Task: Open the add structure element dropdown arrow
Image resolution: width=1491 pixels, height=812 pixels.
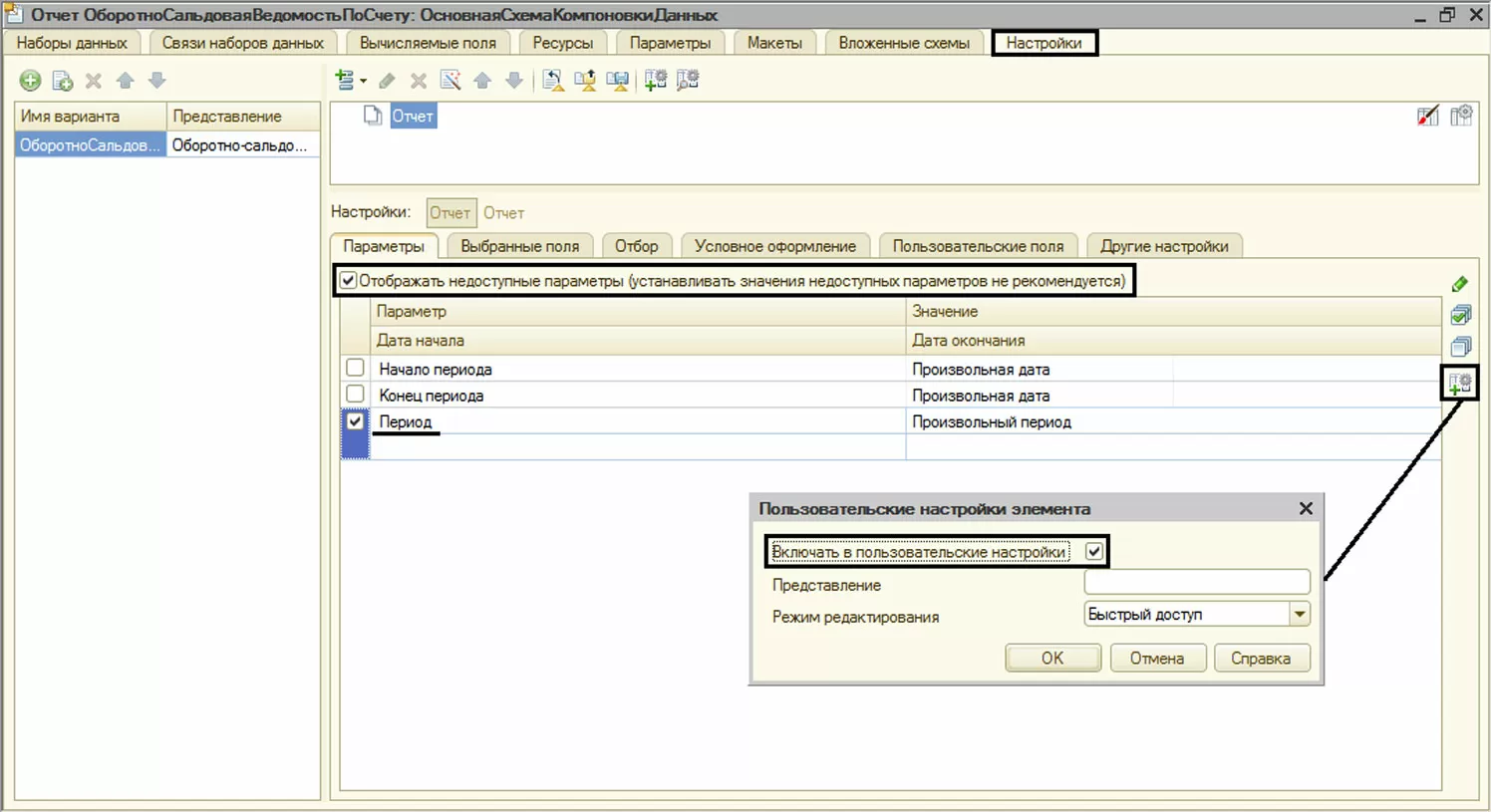Action: pos(364,81)
